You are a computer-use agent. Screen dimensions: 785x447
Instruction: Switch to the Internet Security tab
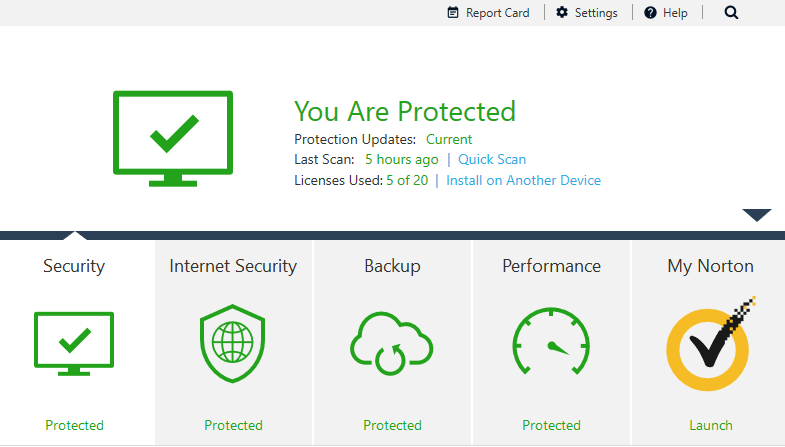[x=233, y=266]
